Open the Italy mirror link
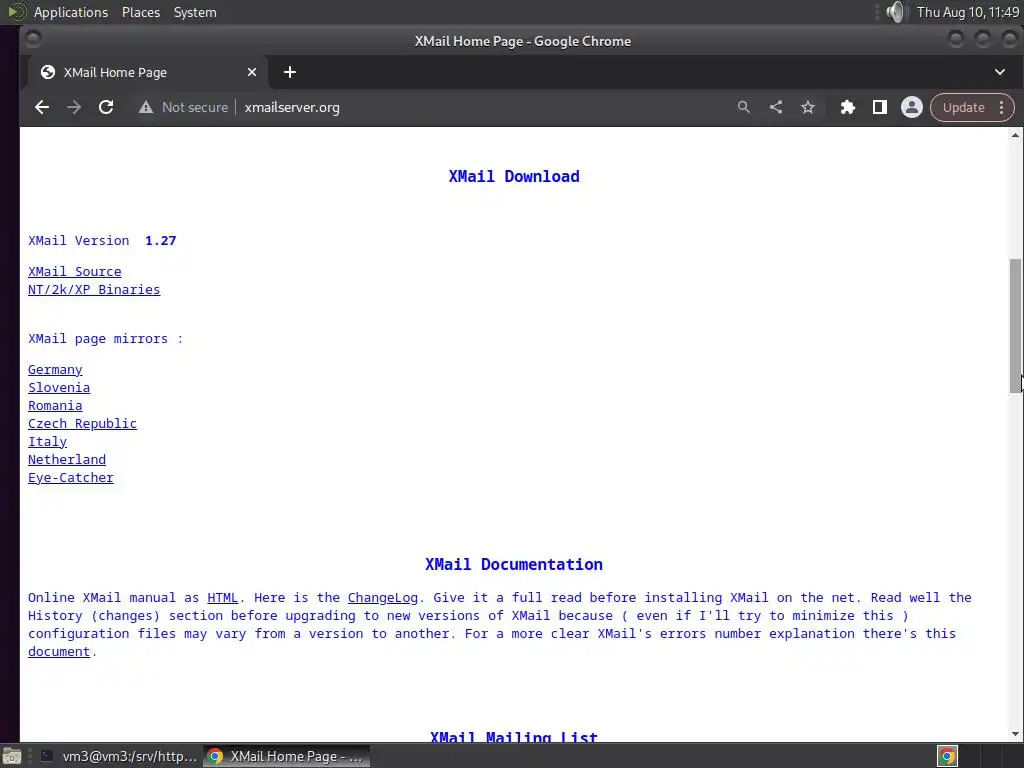This screenshot has width=1024, height=768. [47, 441]
